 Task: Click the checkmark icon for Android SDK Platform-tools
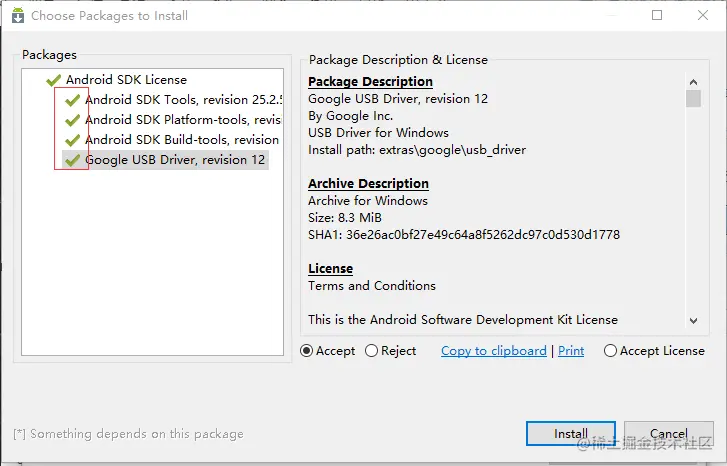(x=72, y=120)
